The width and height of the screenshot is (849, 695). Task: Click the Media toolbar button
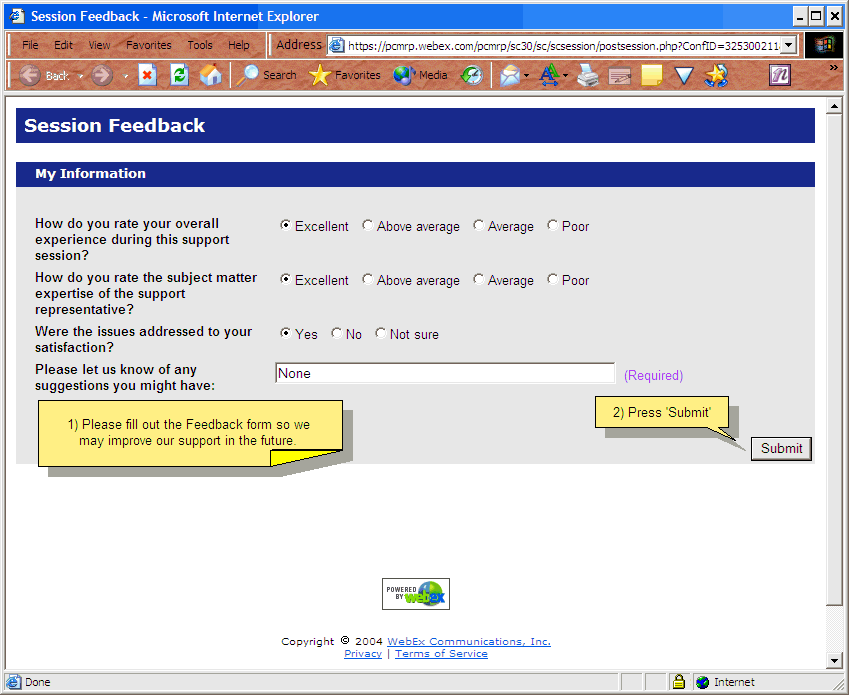[x=420, y=75]
